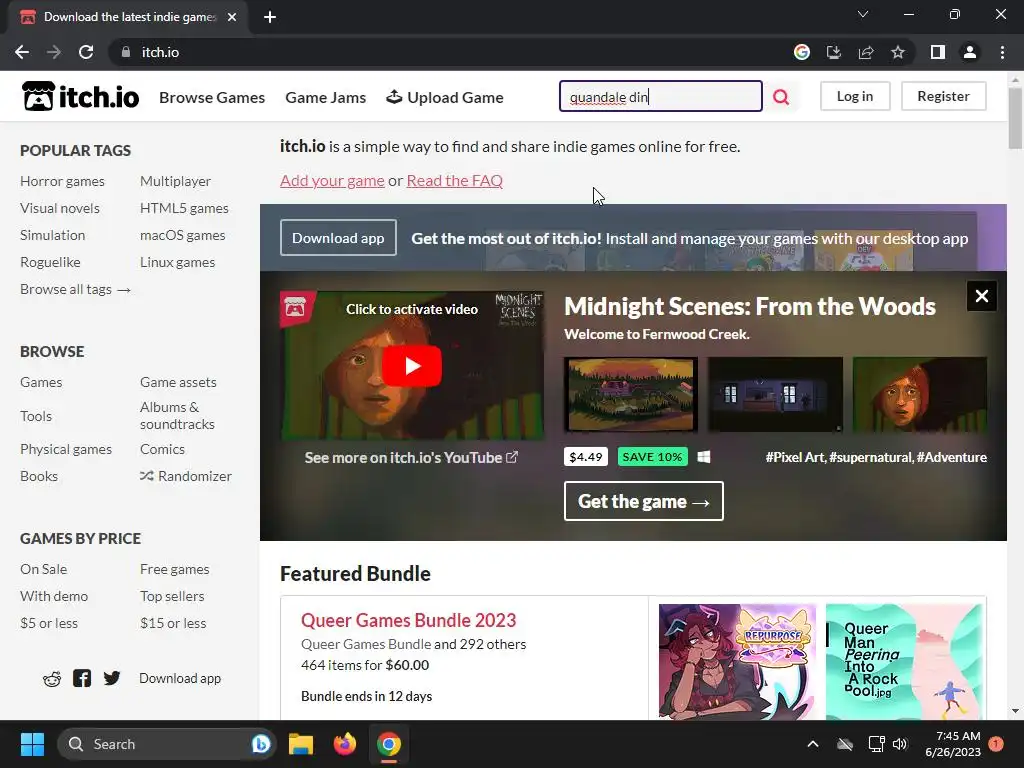1024x768 pixels.
Task: Open the Queer Games Bundle 2023 link
Action: 409,620
